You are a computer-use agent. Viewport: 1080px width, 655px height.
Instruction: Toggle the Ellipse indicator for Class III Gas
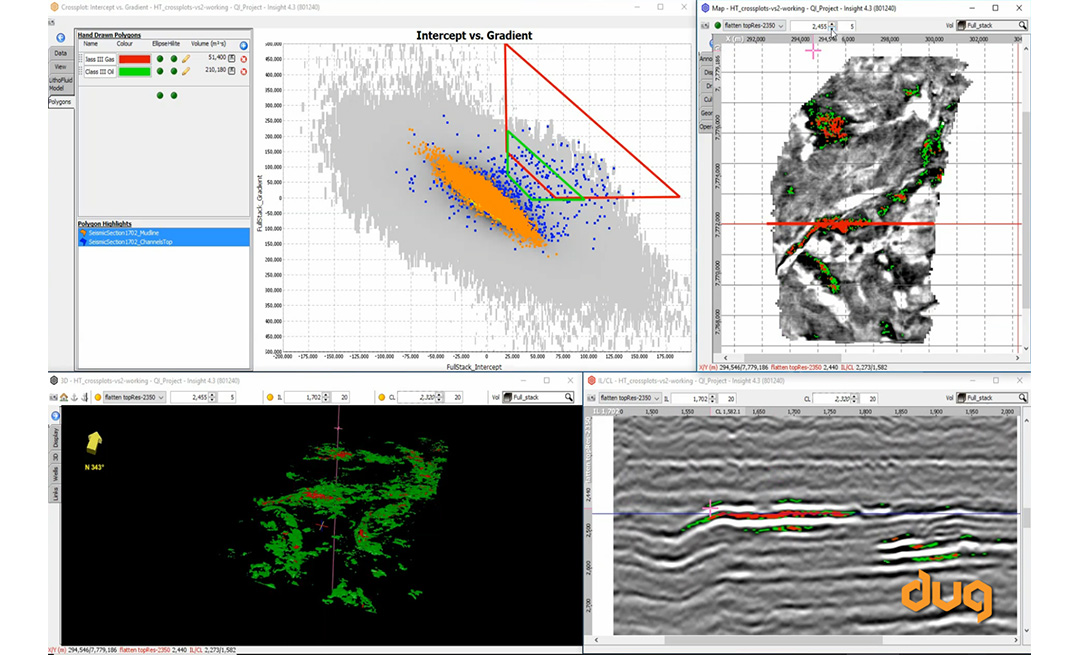click(x=160, y=58)
